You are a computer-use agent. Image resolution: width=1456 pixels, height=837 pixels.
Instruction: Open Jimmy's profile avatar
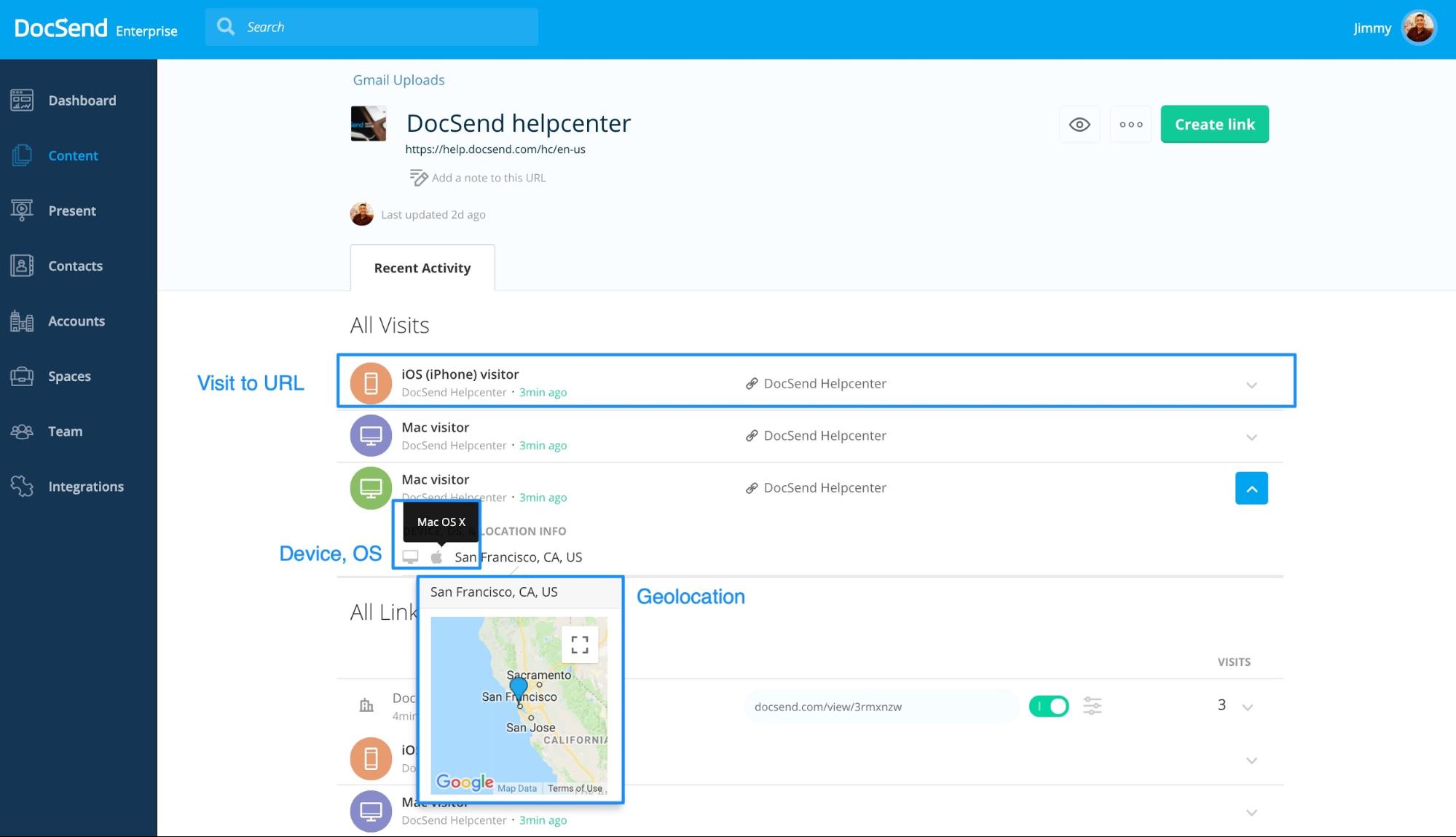coord(1419,28)
